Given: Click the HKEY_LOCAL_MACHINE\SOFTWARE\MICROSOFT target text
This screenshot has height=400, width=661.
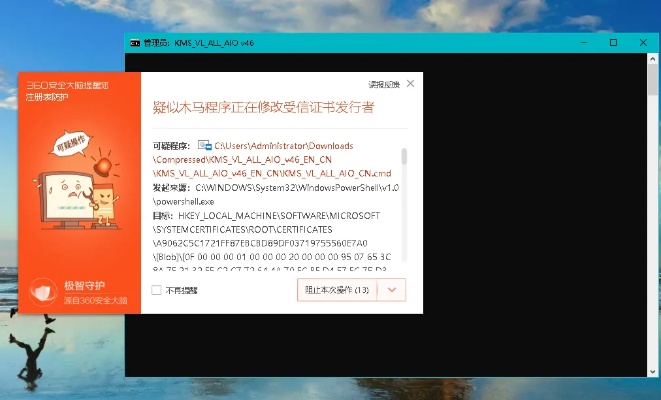Looking at the screenshot, I should click(x=279, y=216).
